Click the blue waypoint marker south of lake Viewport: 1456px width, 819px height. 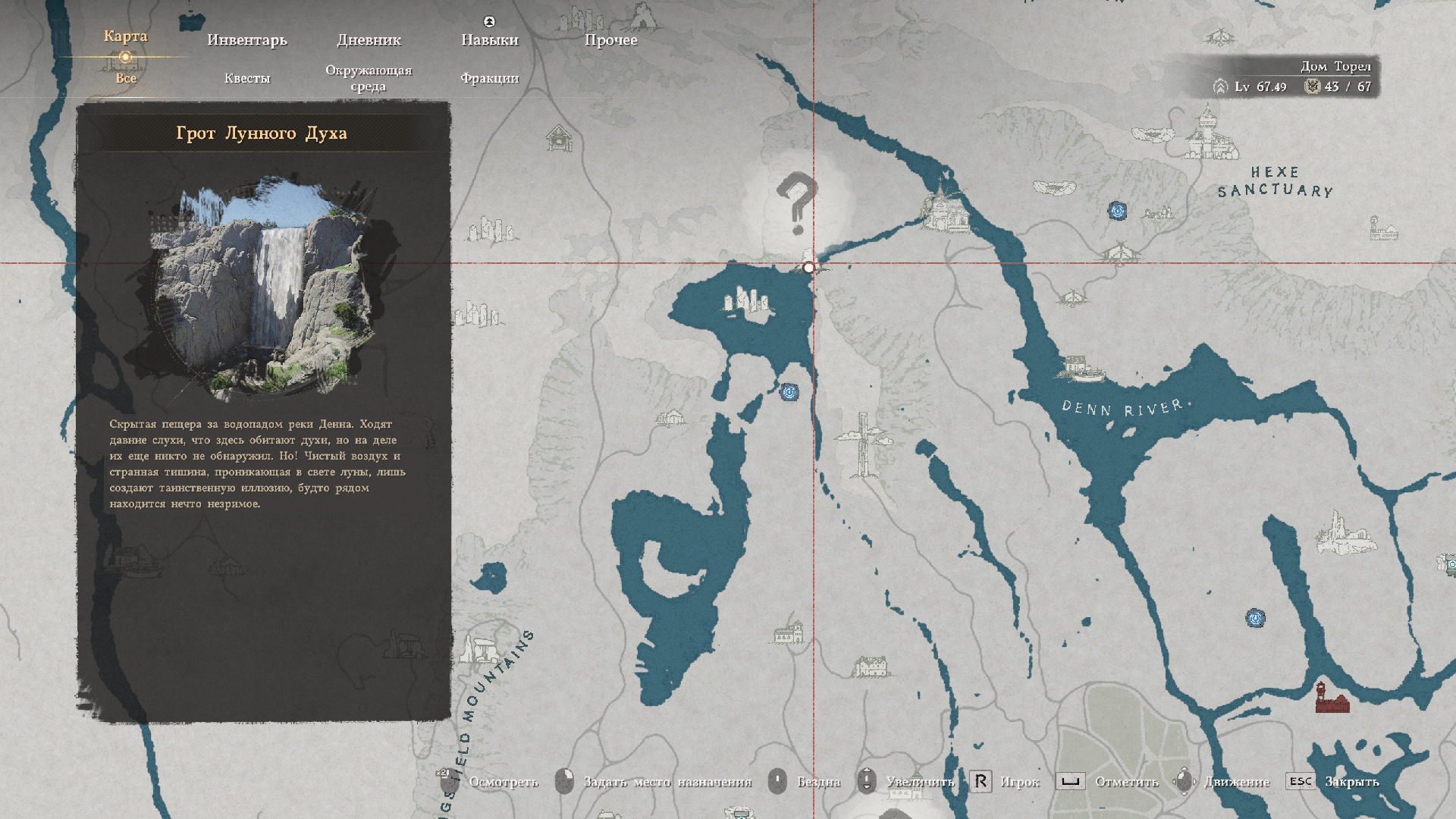tap(789, 392)
